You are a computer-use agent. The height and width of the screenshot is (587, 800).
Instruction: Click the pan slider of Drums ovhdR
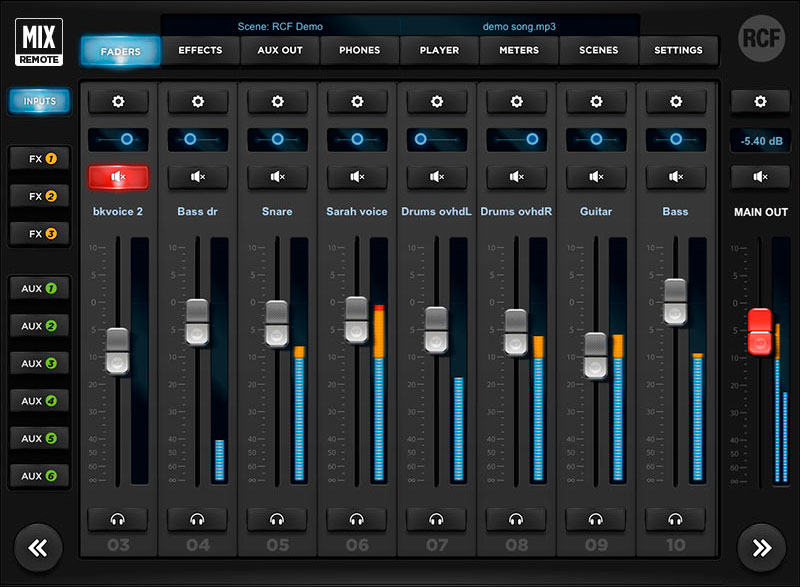coord(517,139)
